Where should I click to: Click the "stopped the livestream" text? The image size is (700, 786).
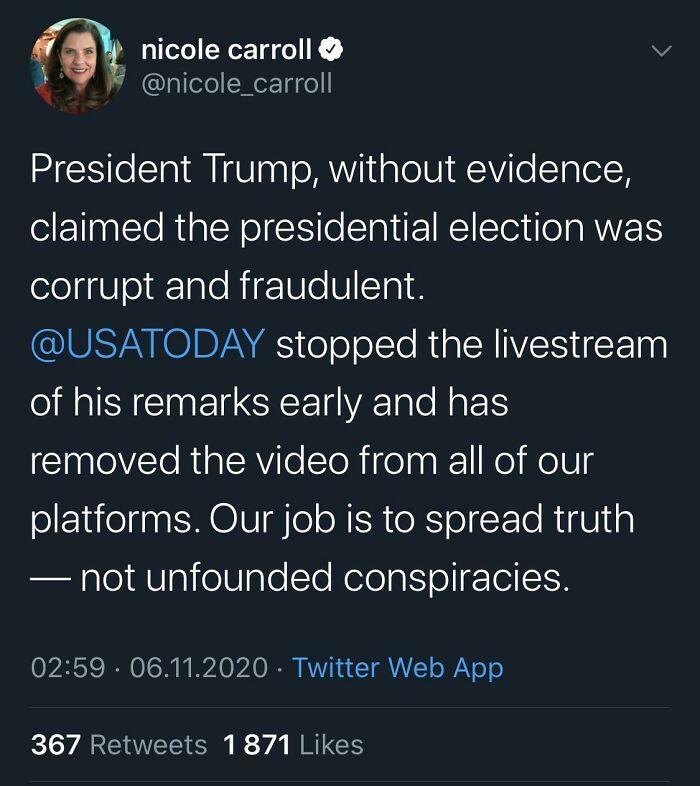[x=471, y=344]
